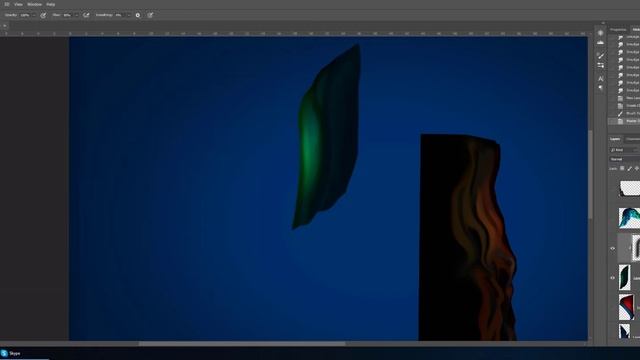
Task: Click the Opacity value field
Action: 25,15
